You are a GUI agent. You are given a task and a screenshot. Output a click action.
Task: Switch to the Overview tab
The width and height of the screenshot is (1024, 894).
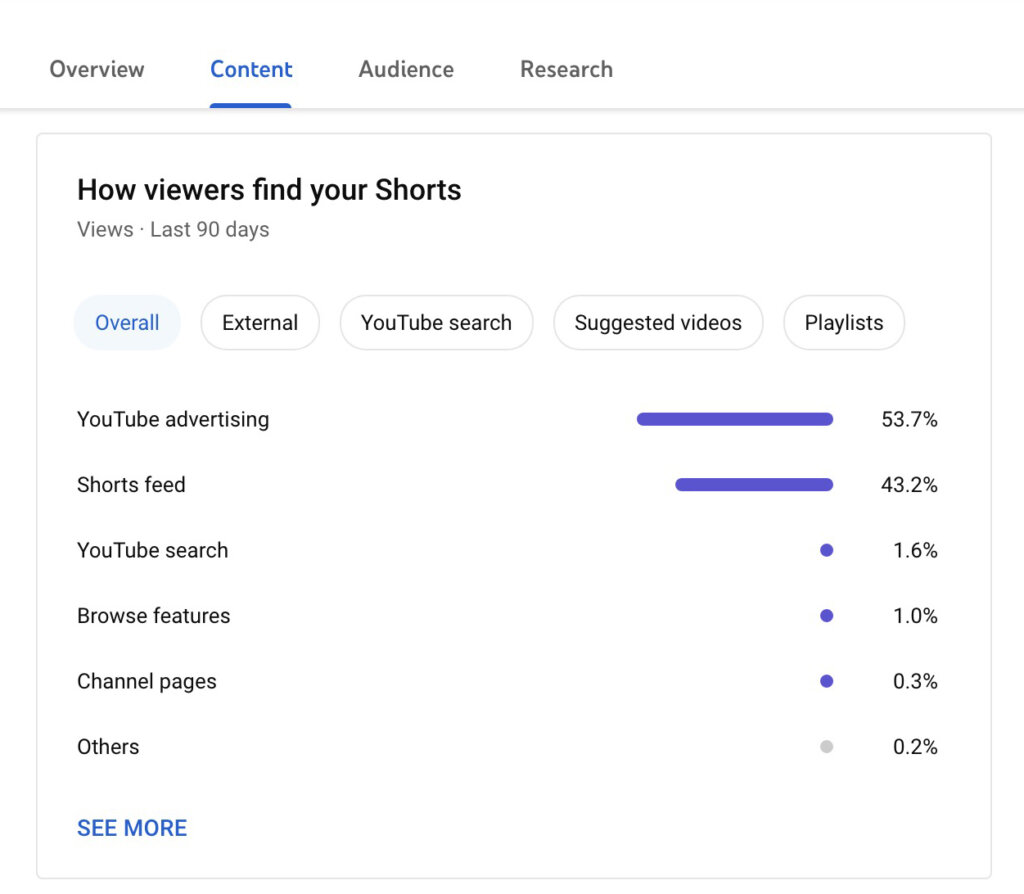coord(96,69)
